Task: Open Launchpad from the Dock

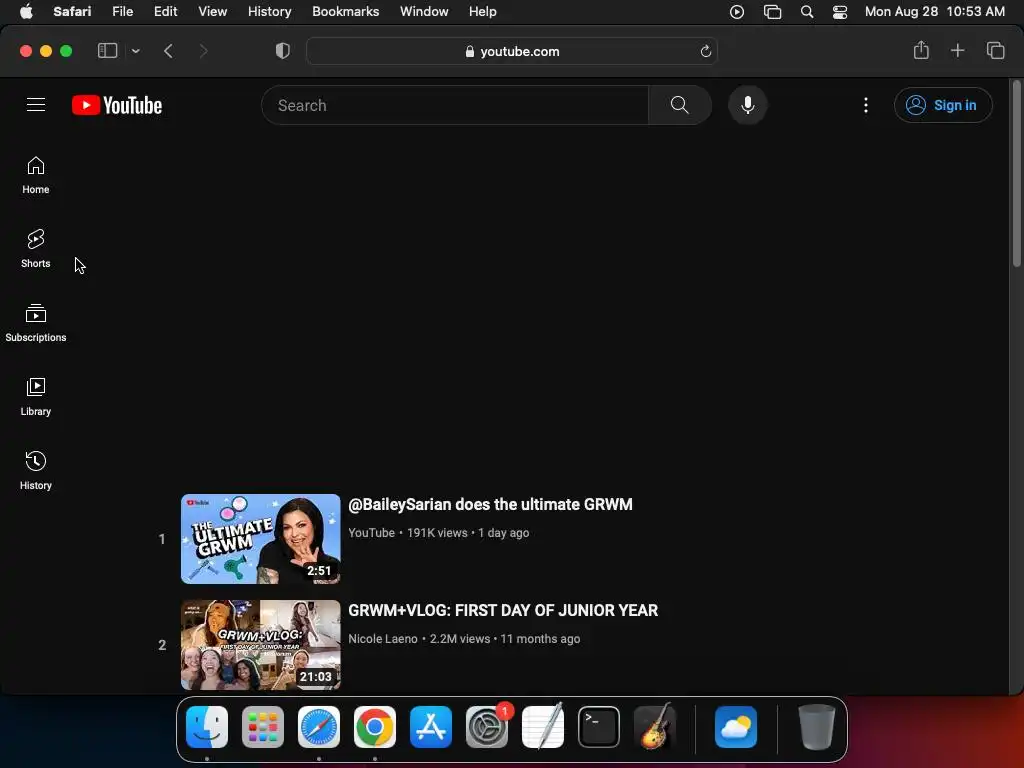Action: click(263, 727)
